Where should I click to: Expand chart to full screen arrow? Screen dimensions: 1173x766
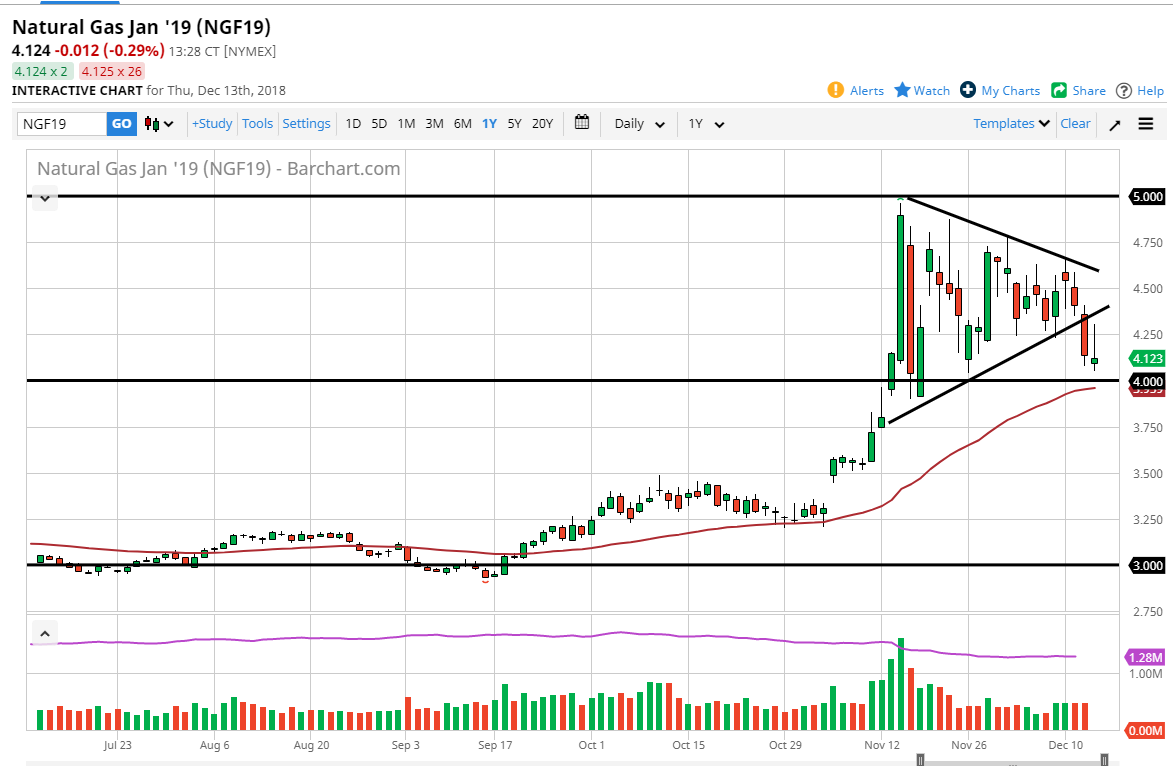click(1115, 124)
